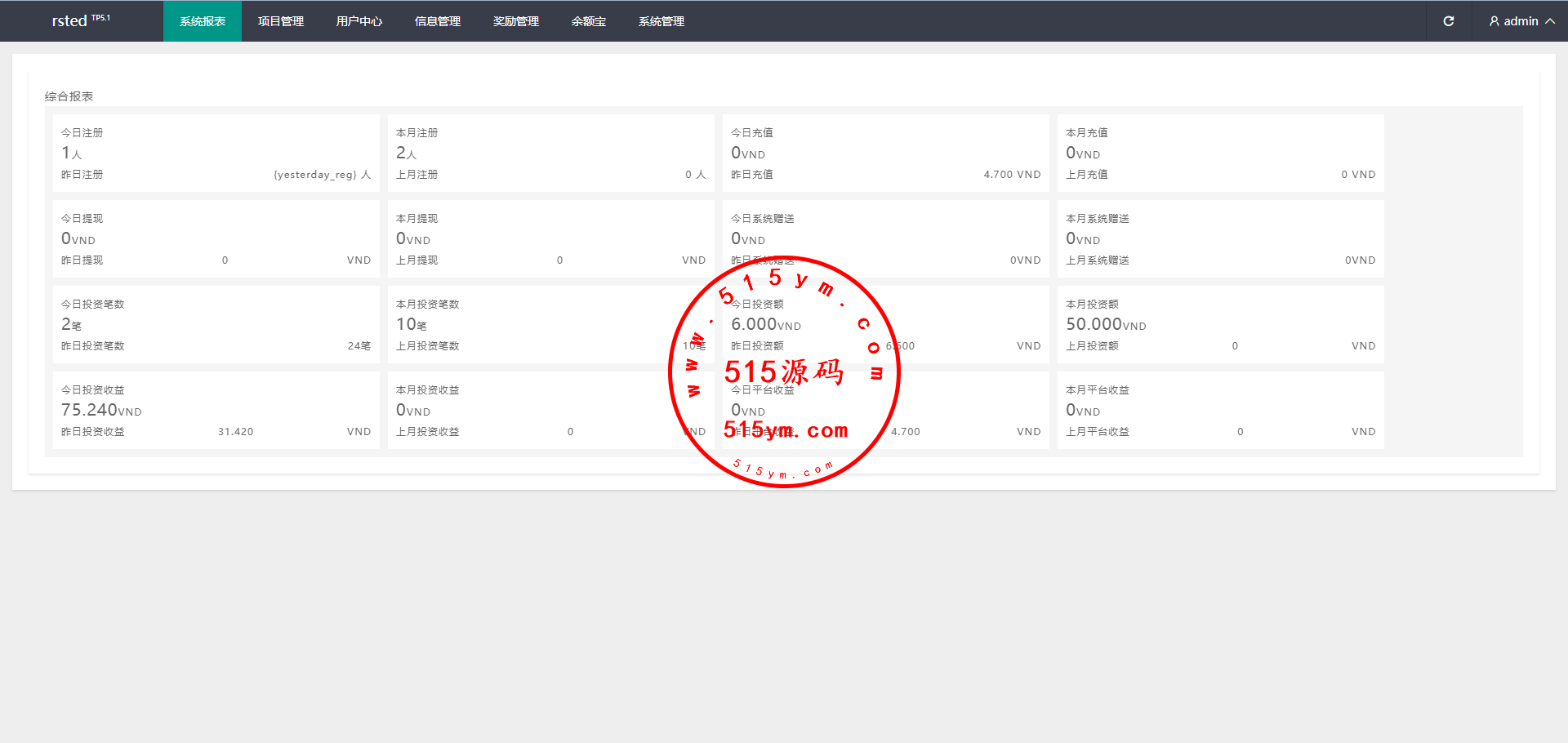Switch to the 余额宝 section
The width and height of the screenshot is (1568, 743).
(x=589, y=21)
